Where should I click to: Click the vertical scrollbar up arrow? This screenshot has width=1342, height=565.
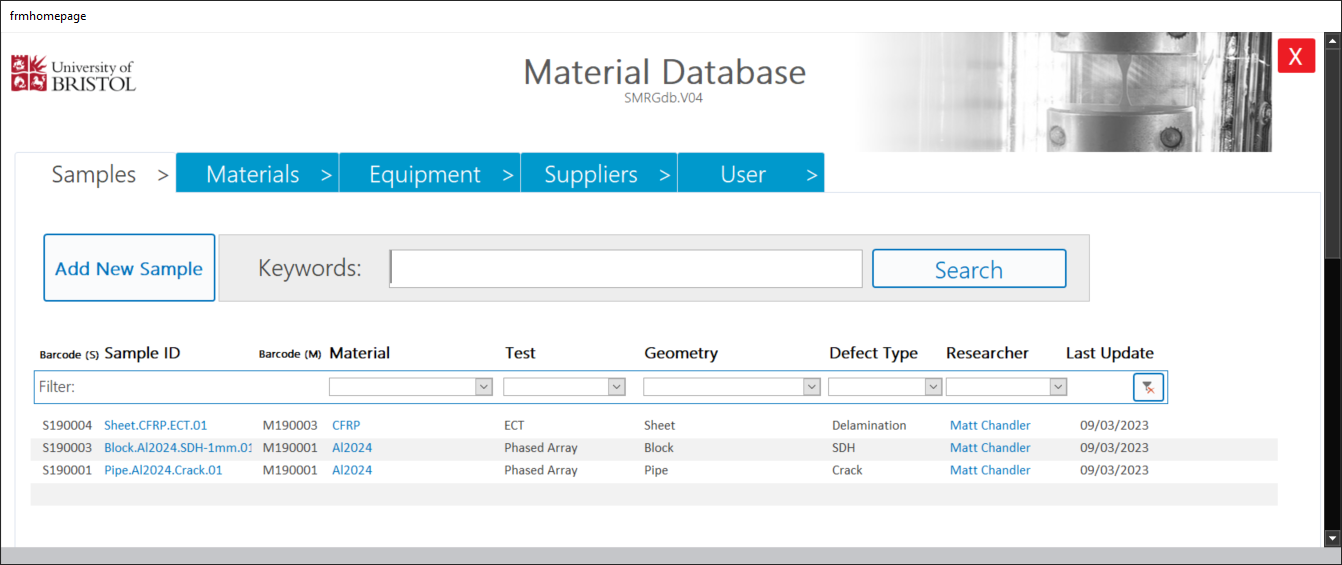1332,41
